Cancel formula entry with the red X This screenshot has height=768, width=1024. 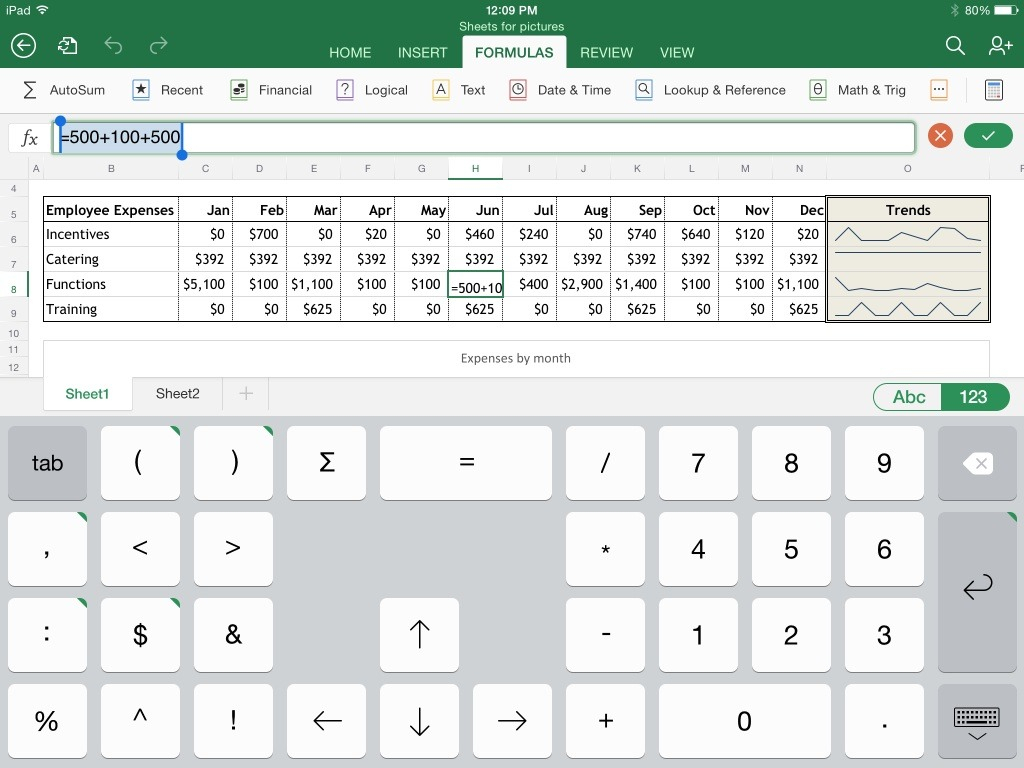(x=939, y=135)
